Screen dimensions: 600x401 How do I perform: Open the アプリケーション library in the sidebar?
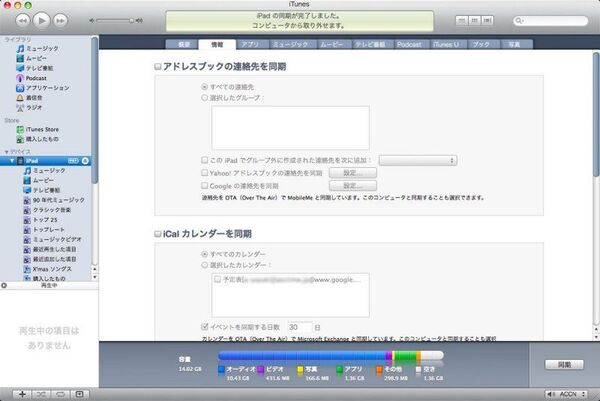coord(43,88)
